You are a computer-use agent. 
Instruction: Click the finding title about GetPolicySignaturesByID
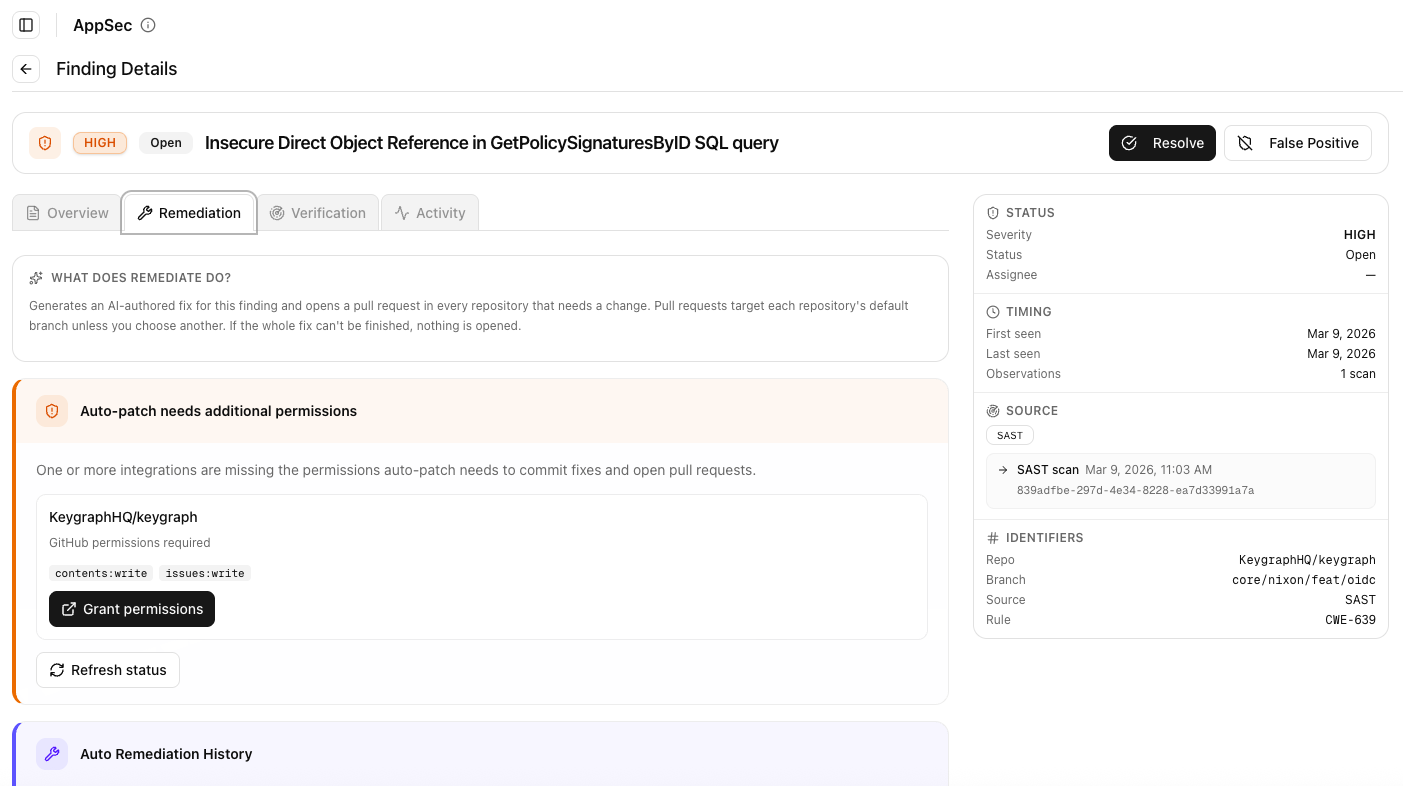pos(492,143)
